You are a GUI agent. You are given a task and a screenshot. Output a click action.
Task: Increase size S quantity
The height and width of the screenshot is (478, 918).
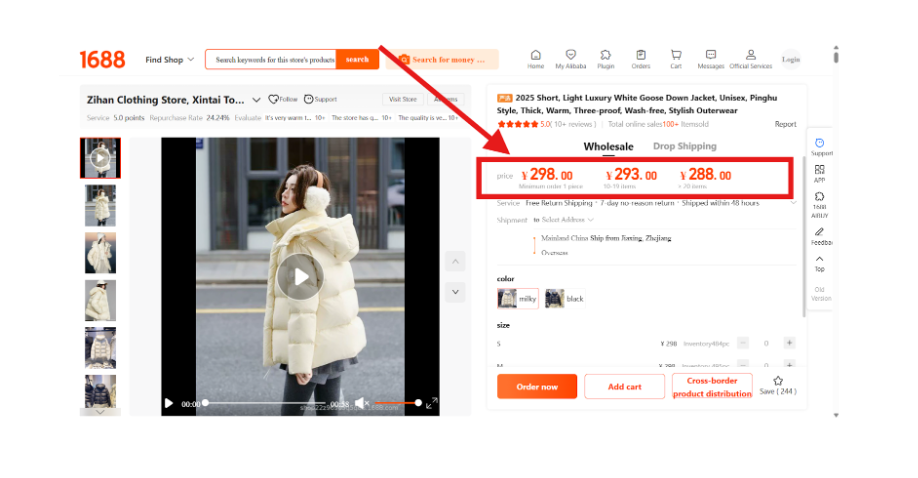[789, 343]
